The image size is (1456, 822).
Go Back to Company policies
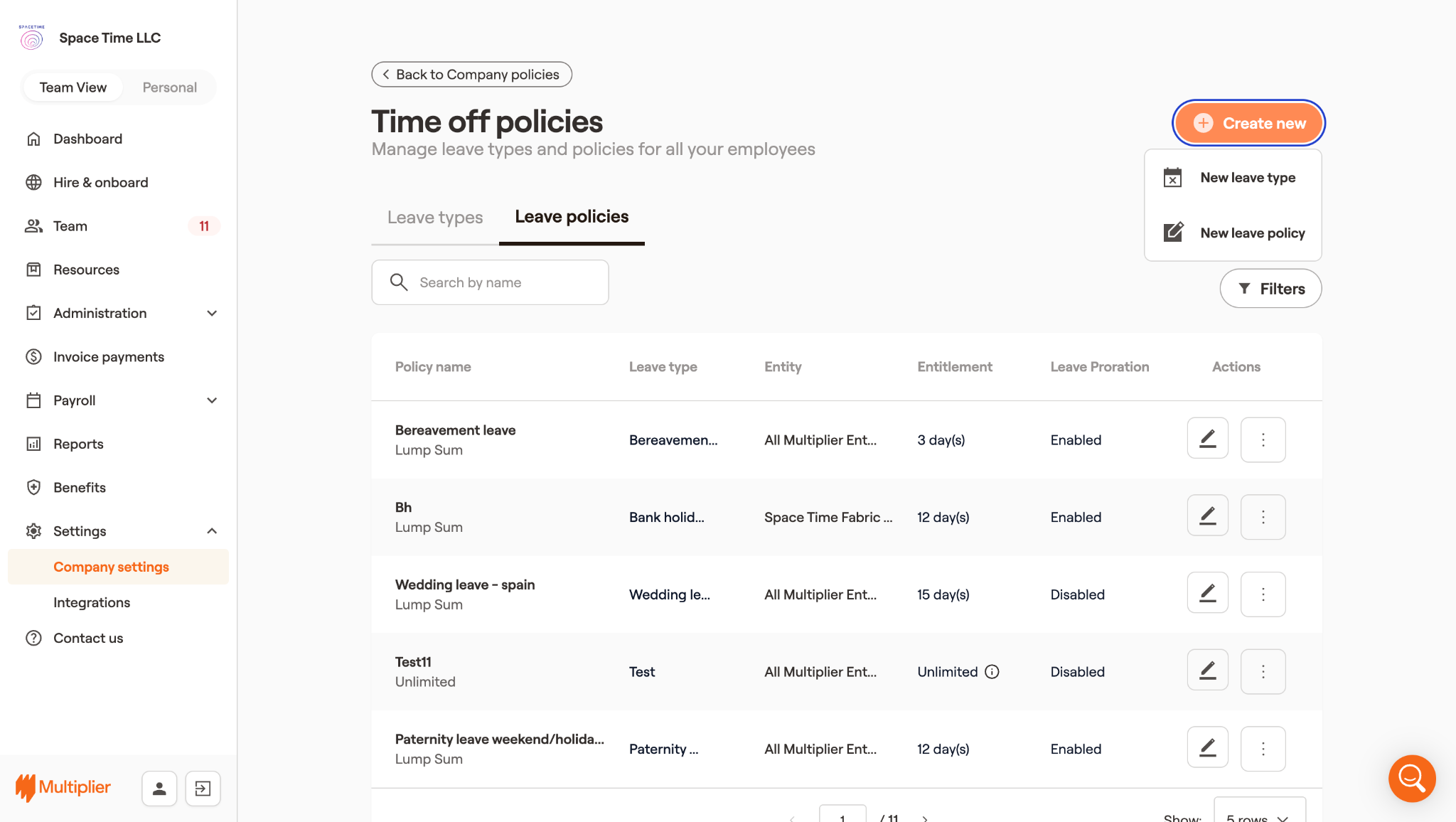coord(471,75)
